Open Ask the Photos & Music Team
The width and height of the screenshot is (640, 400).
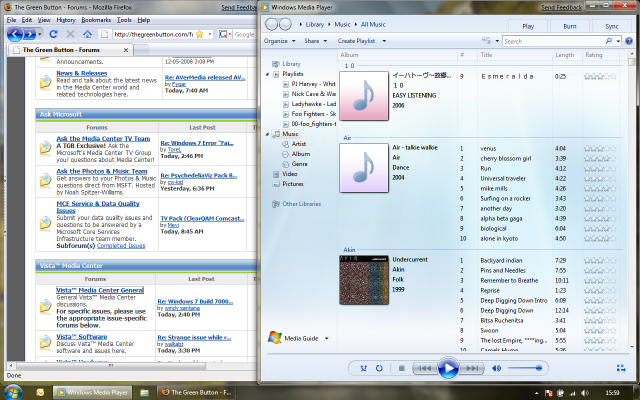pyautogui.click(x=102, y=171)
